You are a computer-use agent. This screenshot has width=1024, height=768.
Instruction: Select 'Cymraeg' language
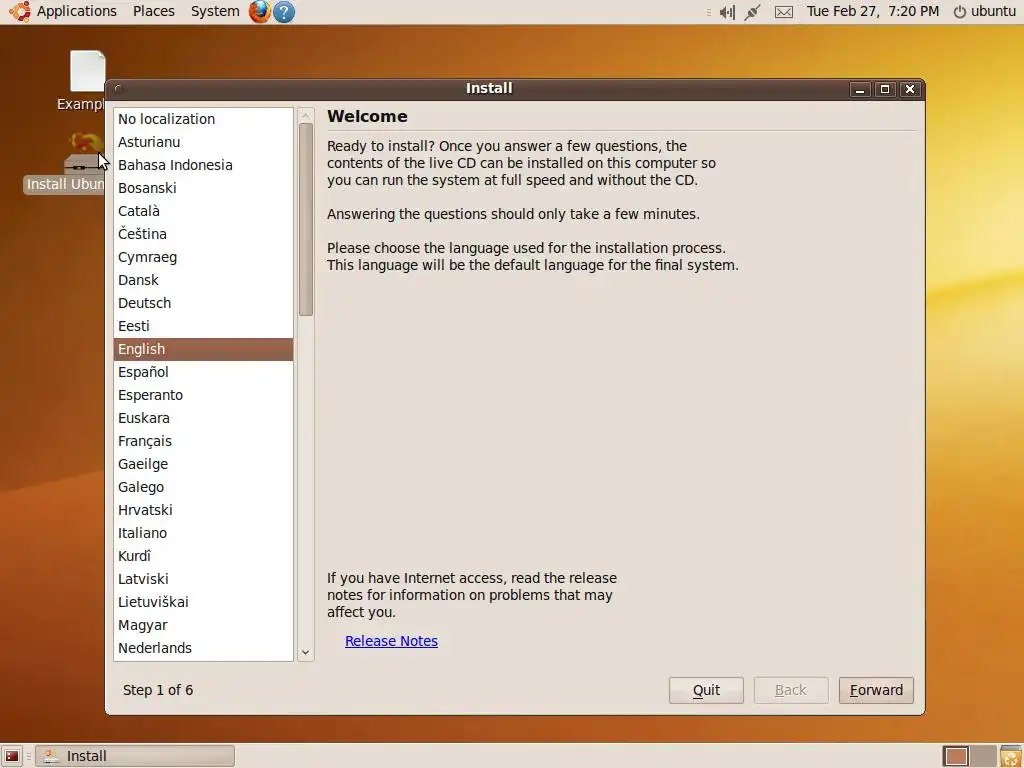click(203, 257)
